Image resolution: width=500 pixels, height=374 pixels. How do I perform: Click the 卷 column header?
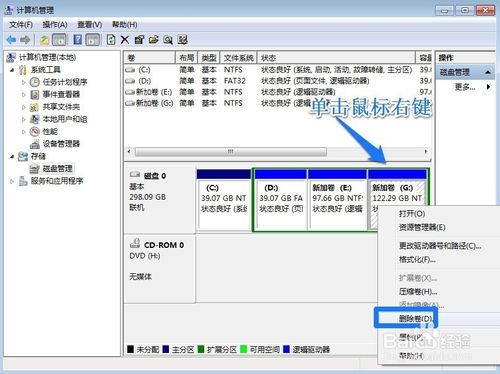[x=150, y=58]
